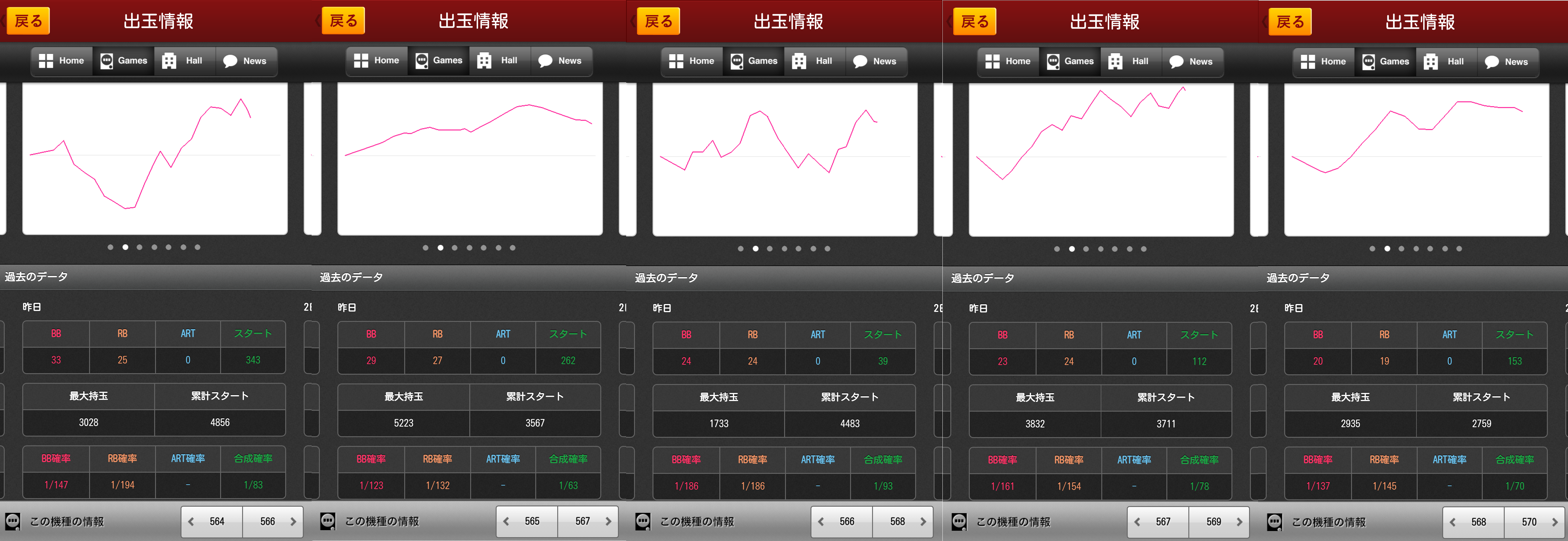1568x541 pixels.
Task: Select first page dot in the 564/566 panel
Action: 110,247
